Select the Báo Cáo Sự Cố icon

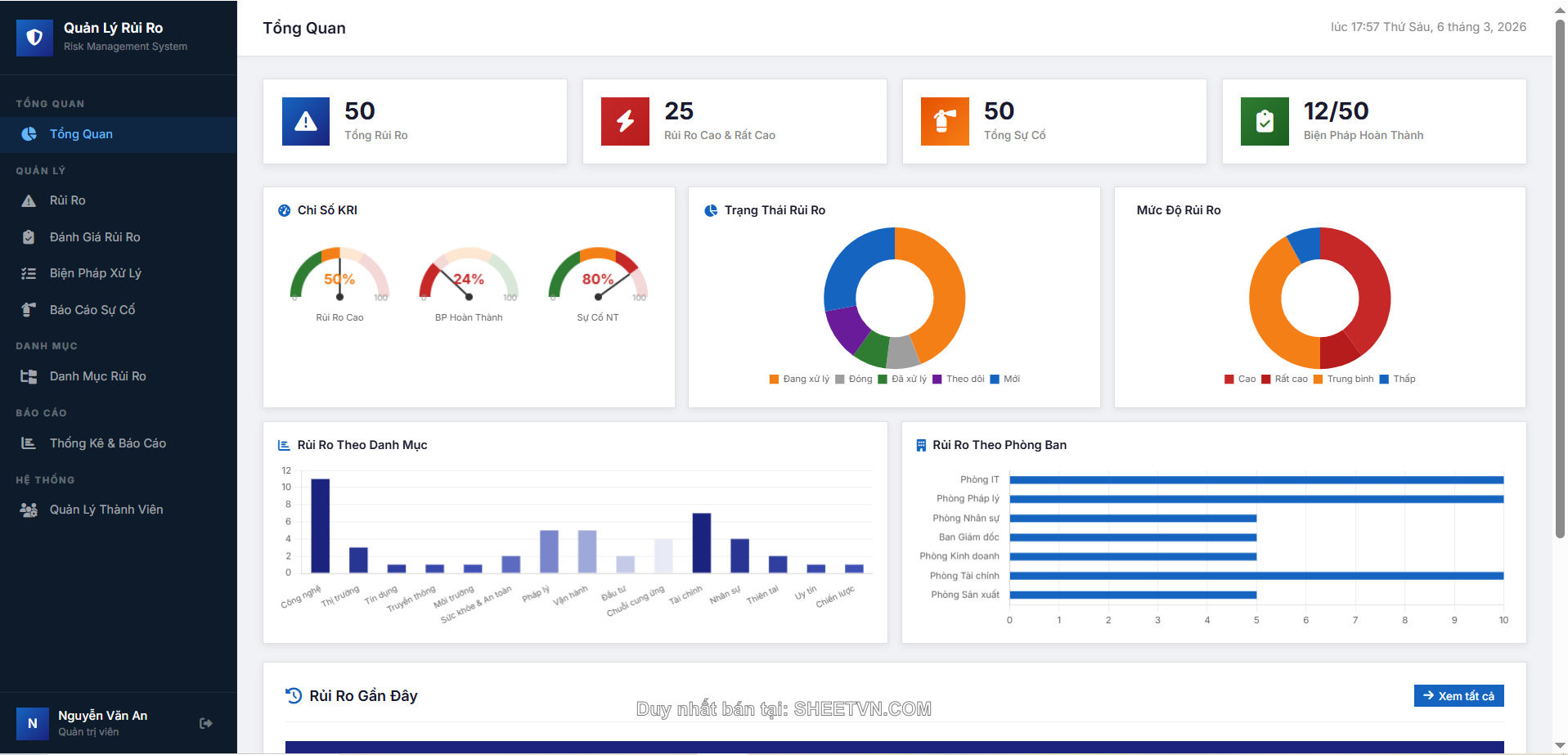[29, 309]
